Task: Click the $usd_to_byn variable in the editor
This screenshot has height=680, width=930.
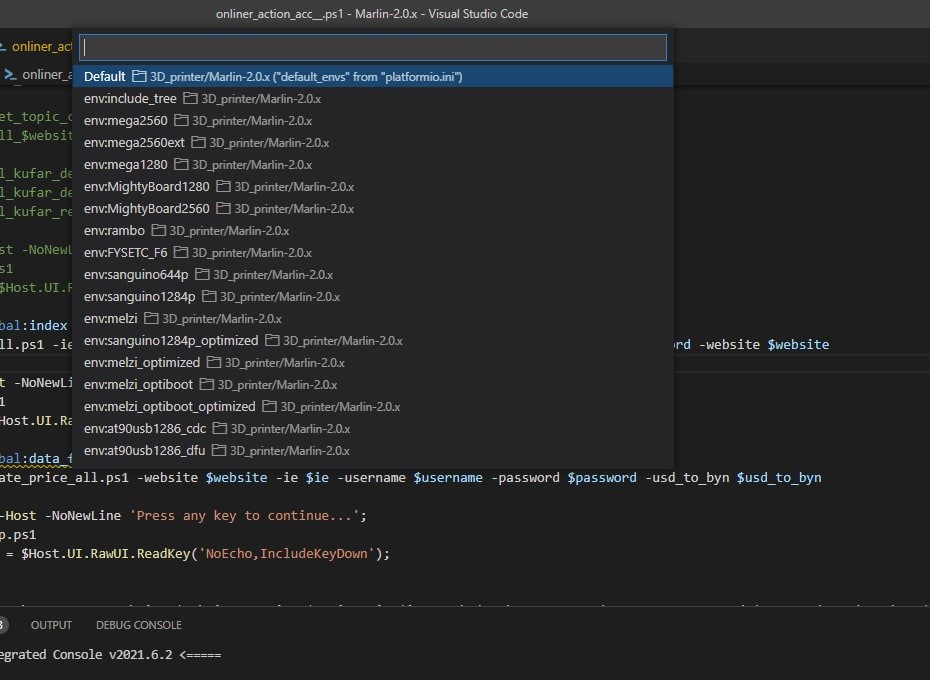Action: pos(779,477)
